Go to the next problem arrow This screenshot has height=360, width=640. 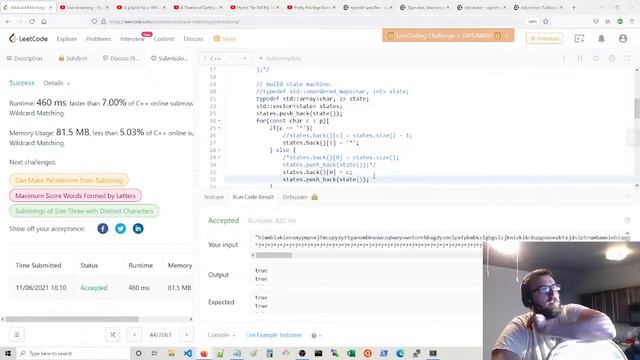pyautogui.click(x=187, y=335)
